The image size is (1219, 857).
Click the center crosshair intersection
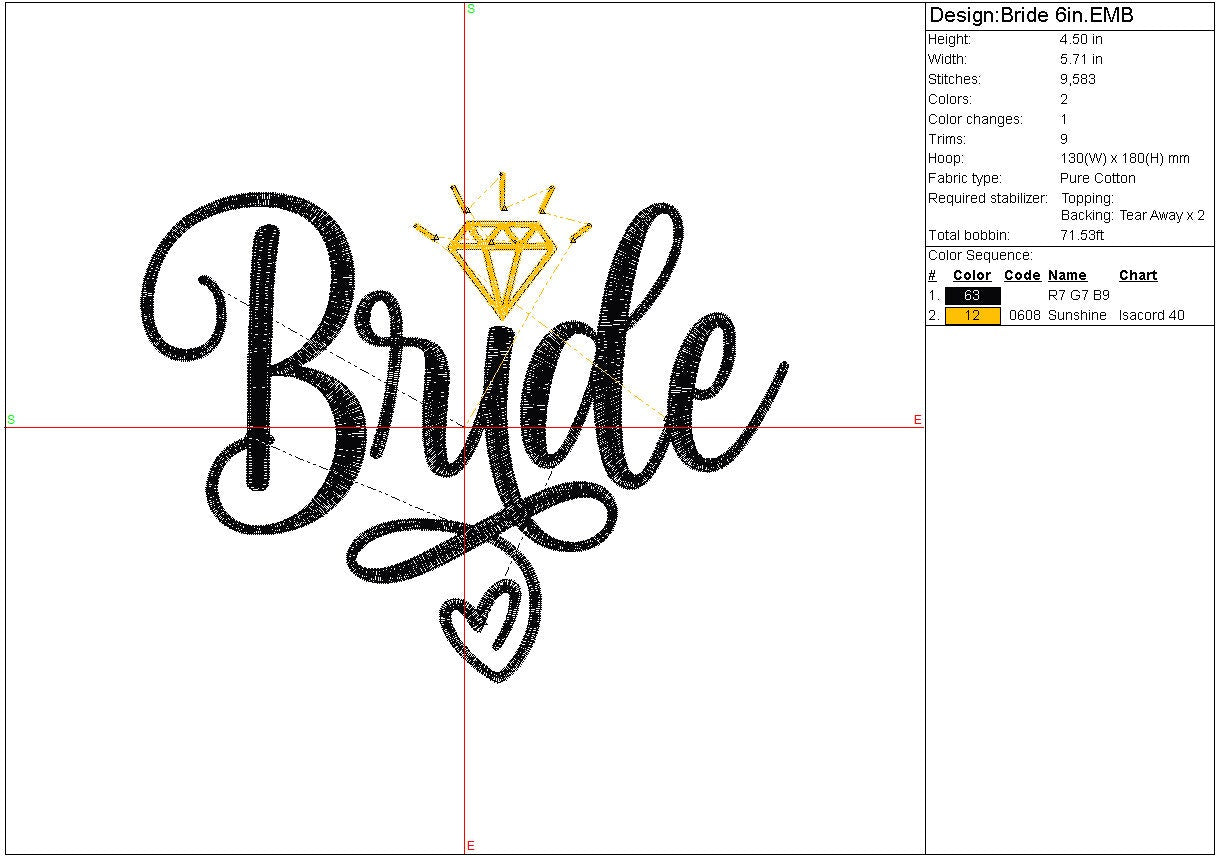pos(465,427)
